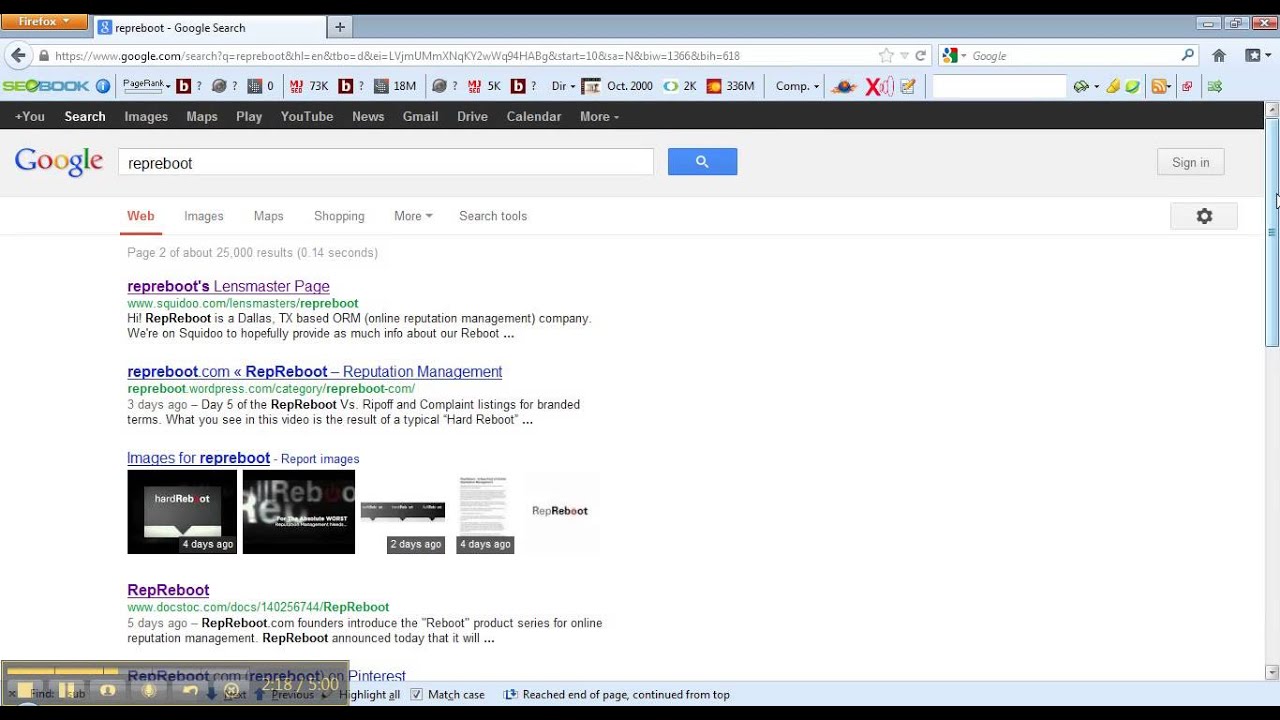Image resolution: width=1280 pixels, height=720 pixels.
Task: Click the Report images link
Action: coord(320,459)
